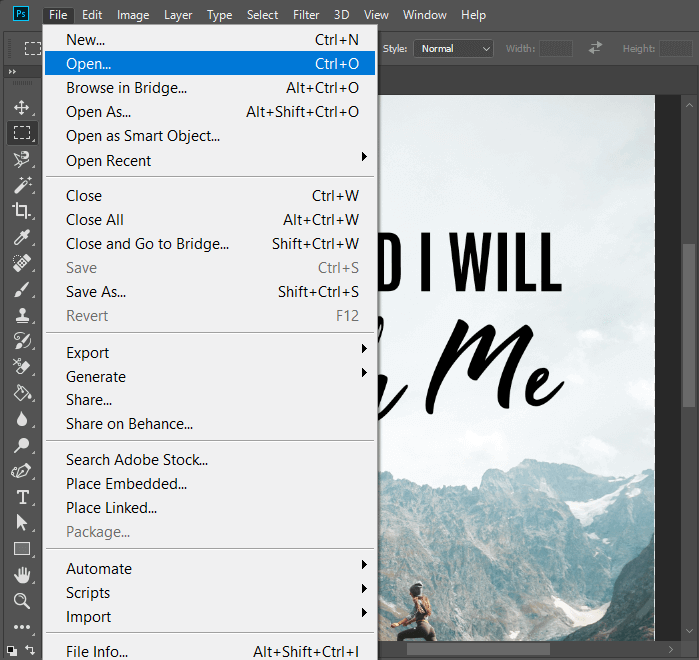
Task: Choose the Eyedropper tool
Action: [22, 237]
